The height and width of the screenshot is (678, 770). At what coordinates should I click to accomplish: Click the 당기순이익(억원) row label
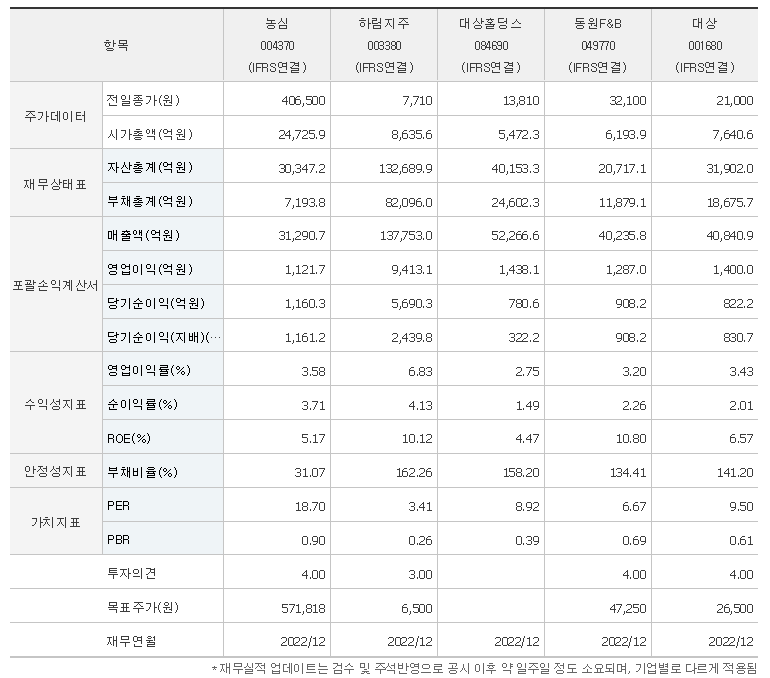[x=156, y=303]
